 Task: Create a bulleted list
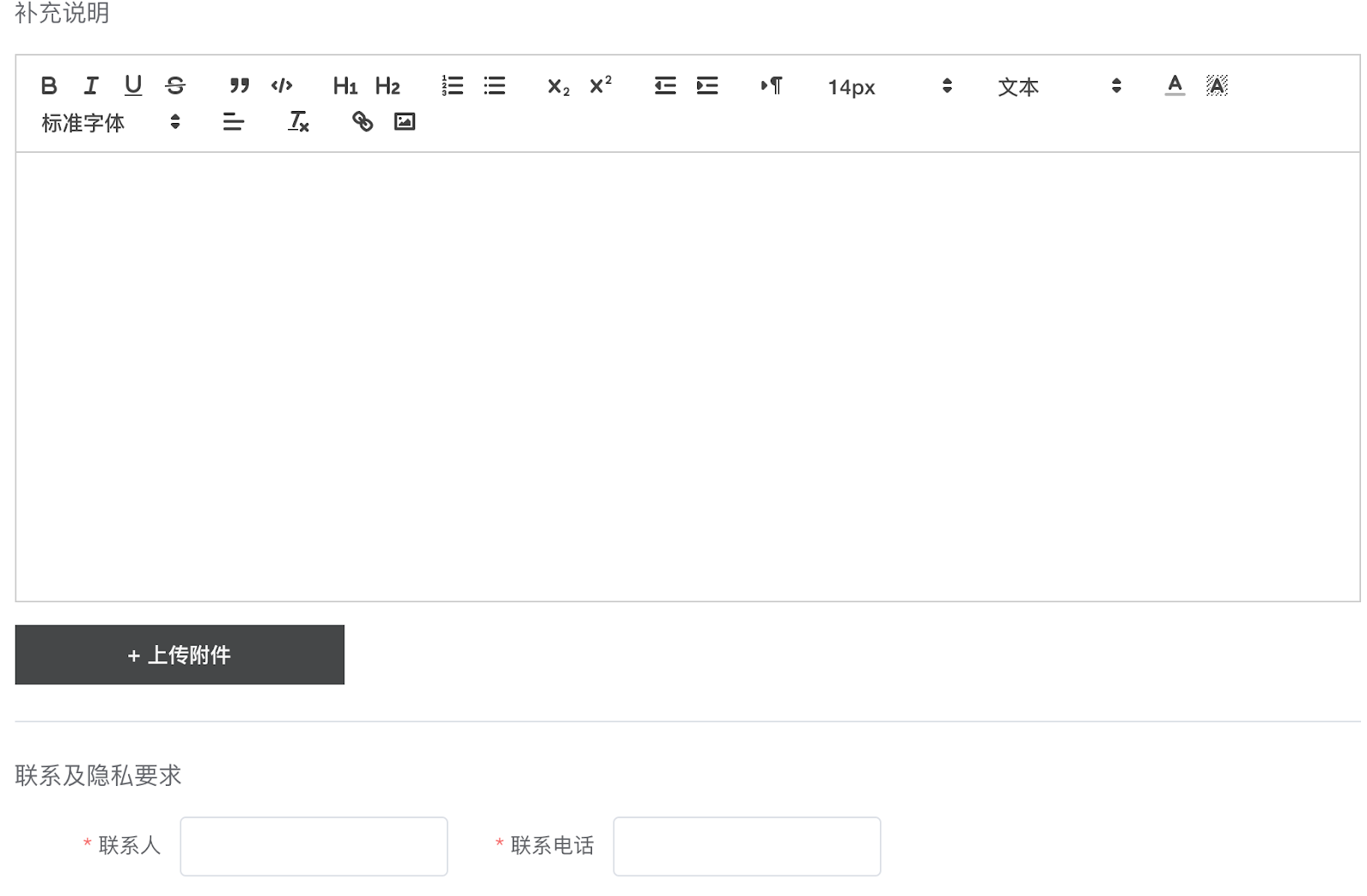click(494, 85)
